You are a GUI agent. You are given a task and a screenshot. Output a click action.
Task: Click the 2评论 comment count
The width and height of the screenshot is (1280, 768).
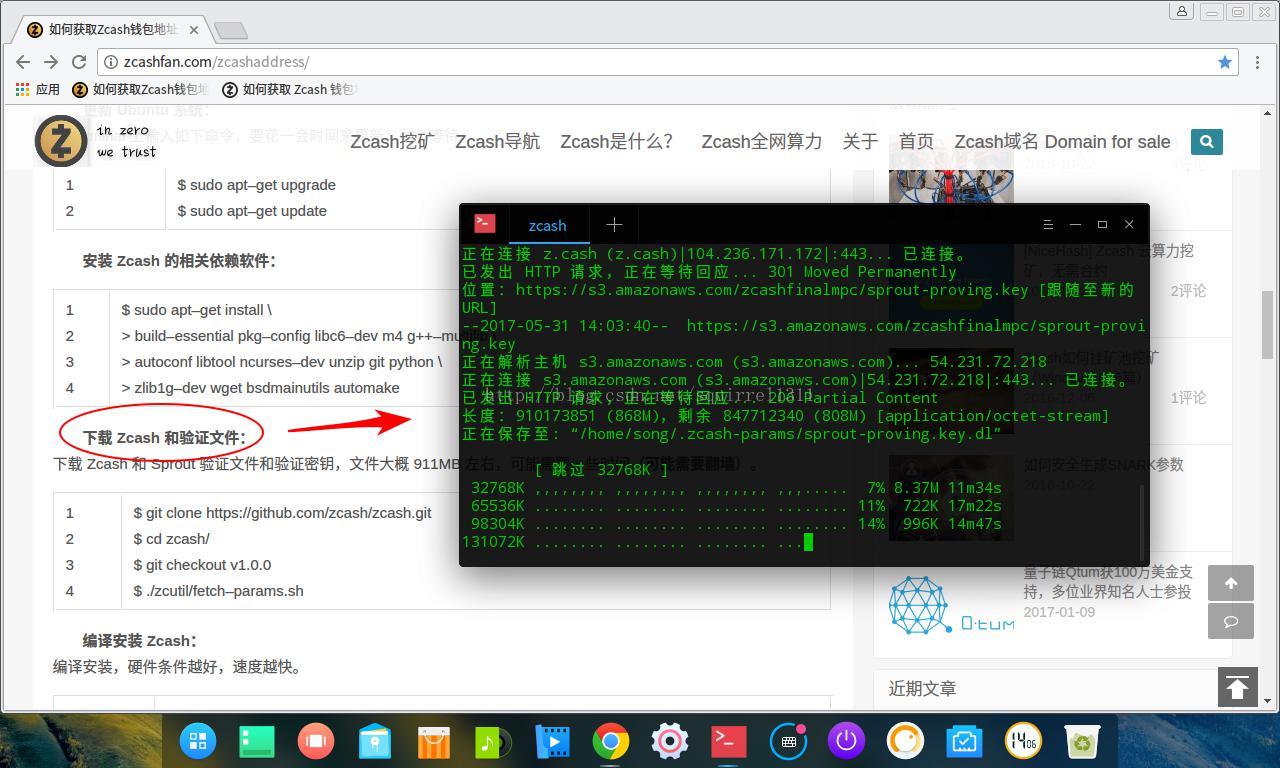click(x=1188, y=290)
